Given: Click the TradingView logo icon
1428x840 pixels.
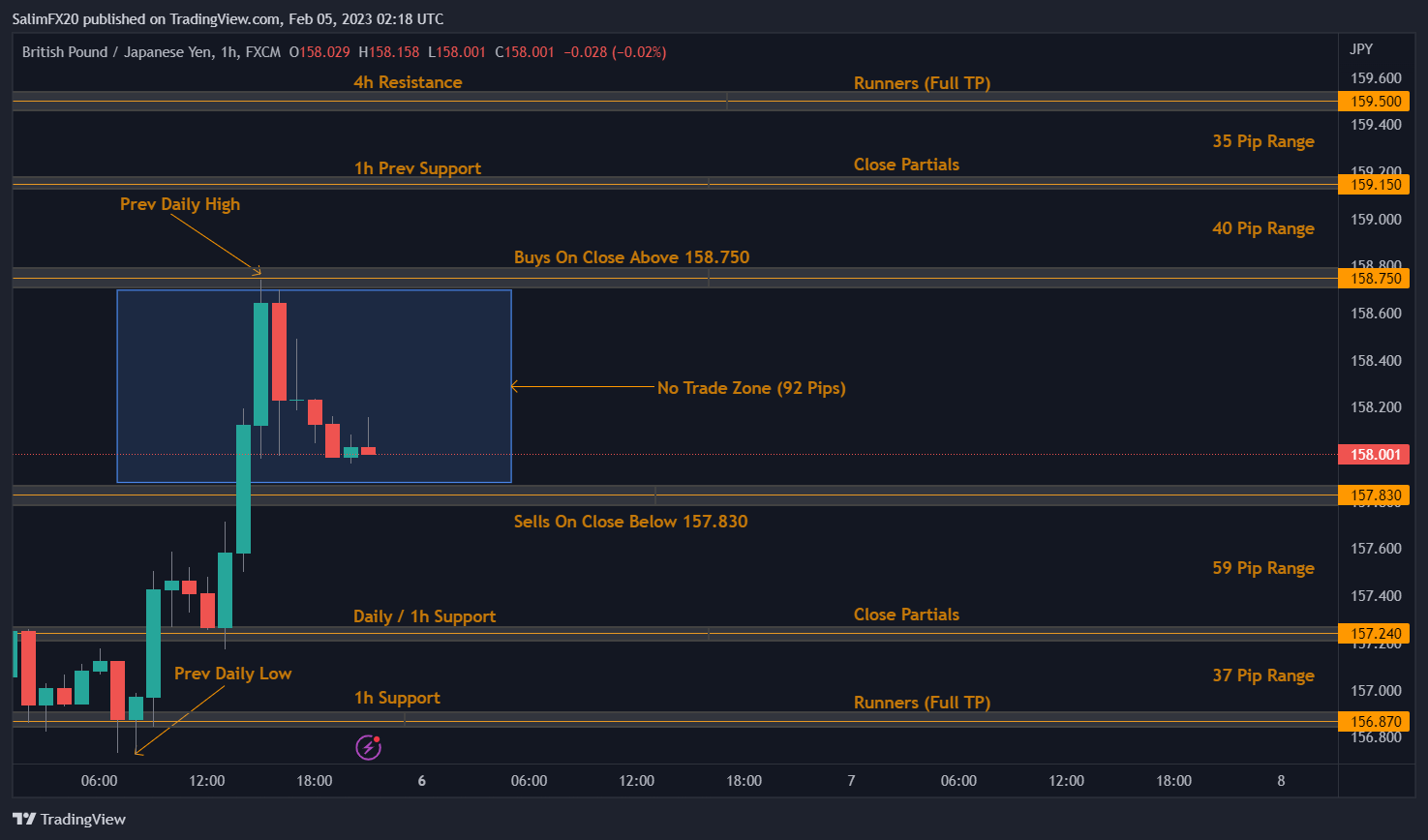Looking at the screenshot, I should tap(24, 820).
